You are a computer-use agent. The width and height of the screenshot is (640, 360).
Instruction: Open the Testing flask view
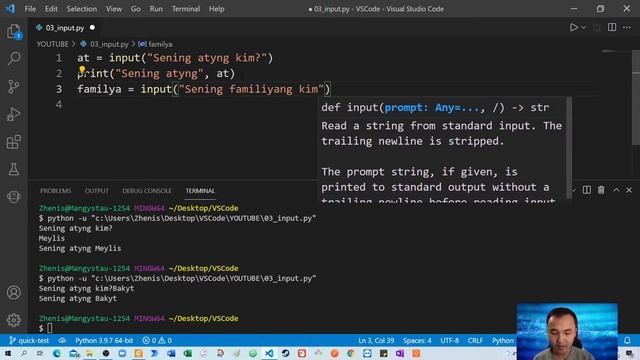[x=13, y=169]
